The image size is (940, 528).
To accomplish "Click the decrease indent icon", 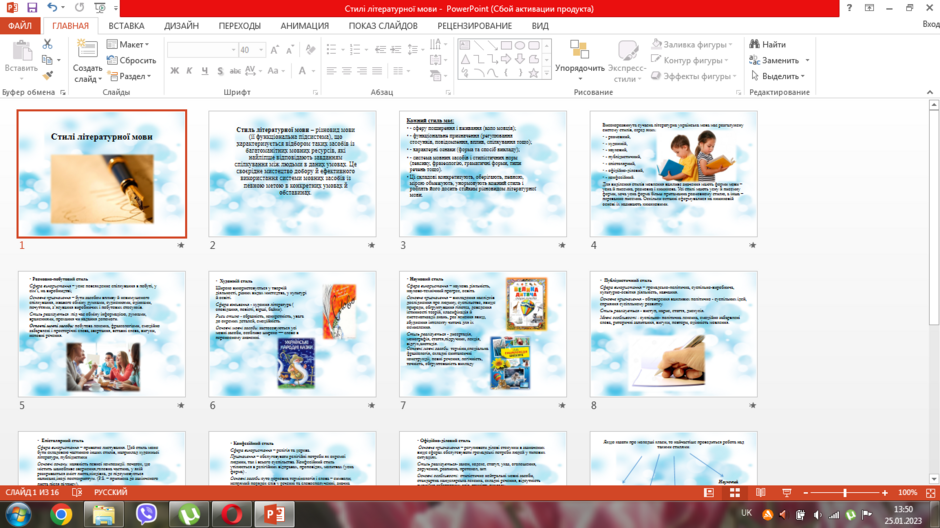I will click(380, 50).
